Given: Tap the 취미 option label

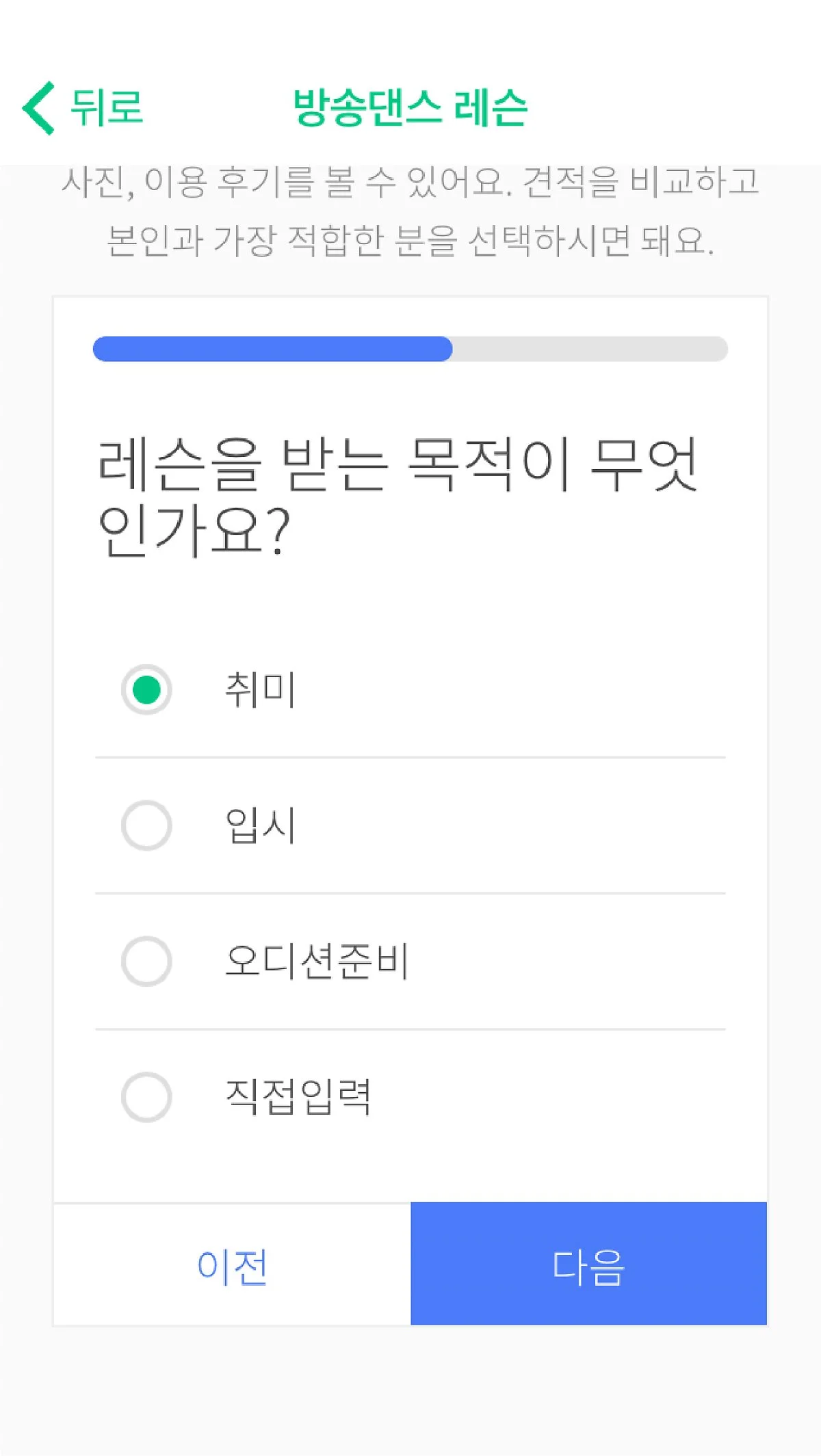Looking at the screenshot, I should click(261, 689).
